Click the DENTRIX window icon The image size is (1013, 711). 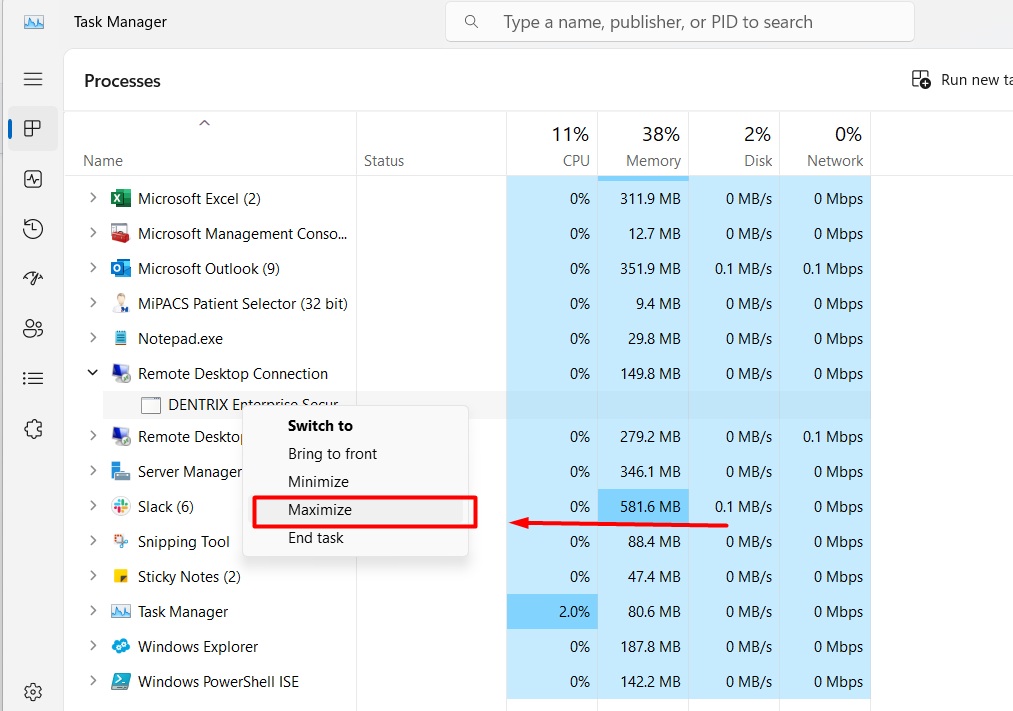(151, 405)
